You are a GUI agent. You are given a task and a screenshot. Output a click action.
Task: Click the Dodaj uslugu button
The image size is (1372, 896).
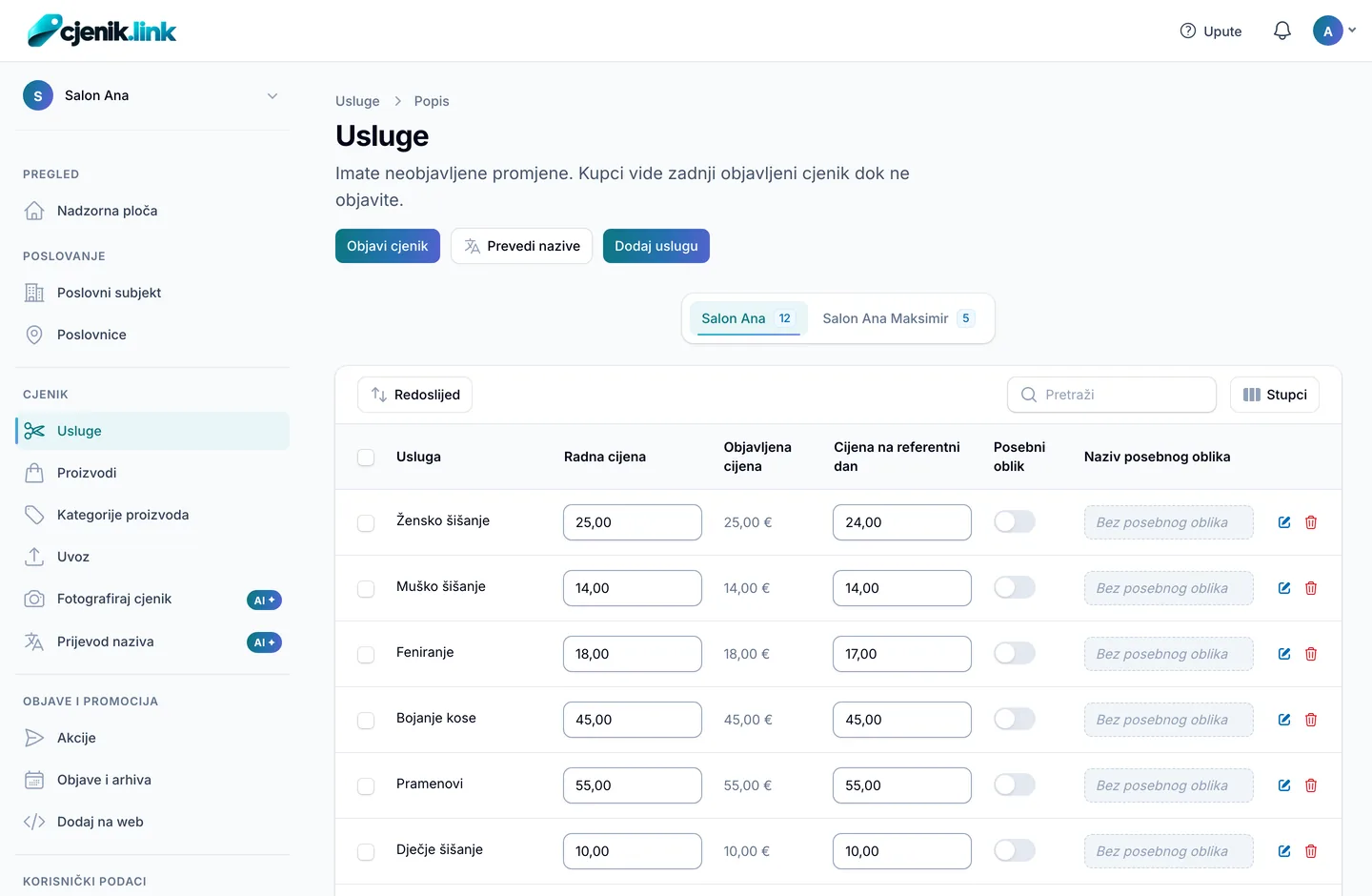pos(656,246)
